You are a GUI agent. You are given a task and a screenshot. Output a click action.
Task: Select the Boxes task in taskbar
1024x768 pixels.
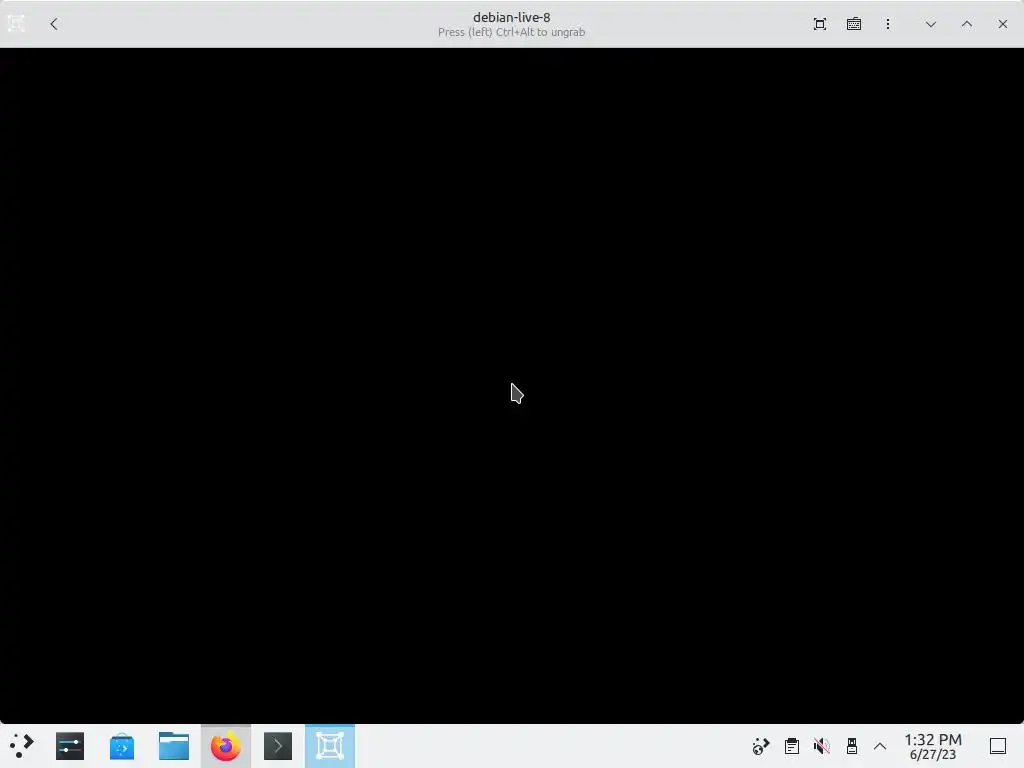tap(330, 746)
